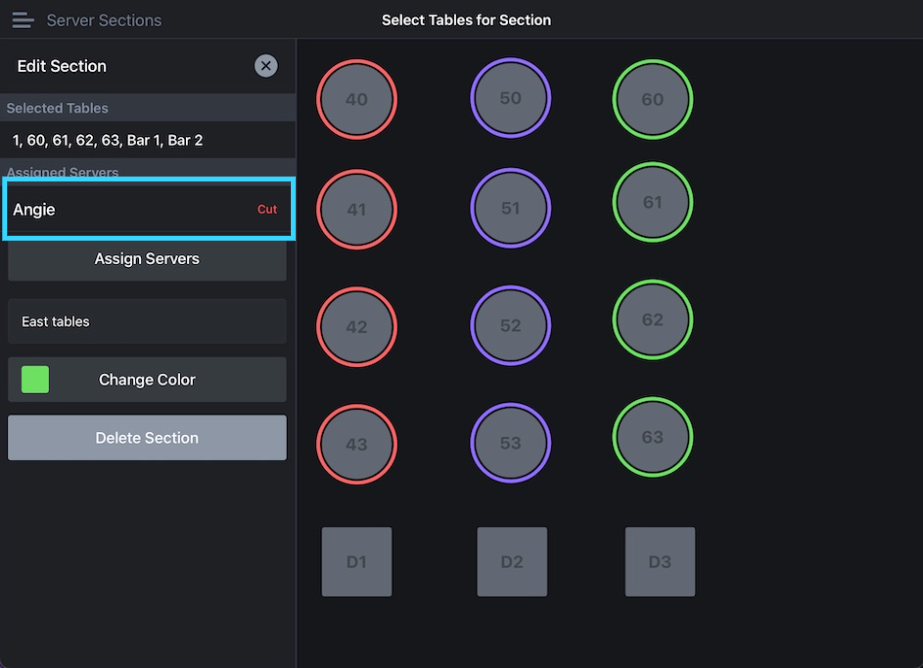Select table 43

(x=357, y=444)
